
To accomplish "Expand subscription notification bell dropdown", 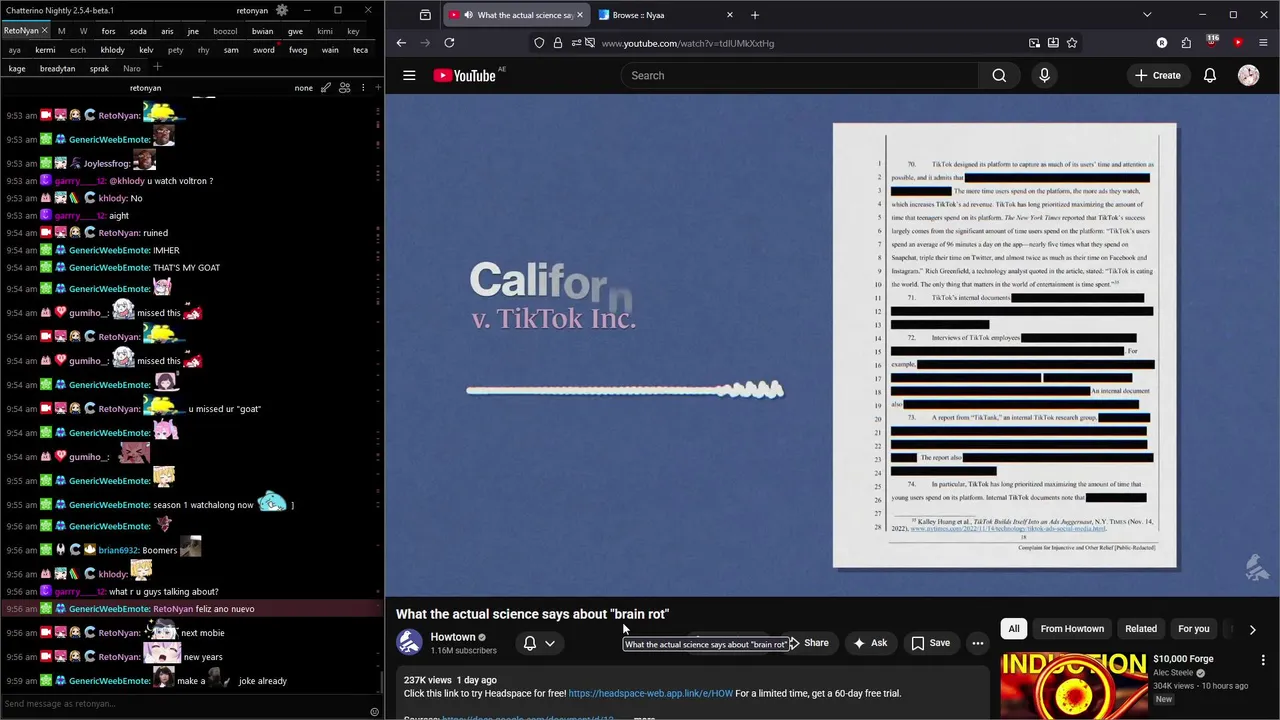I will 539,643.
